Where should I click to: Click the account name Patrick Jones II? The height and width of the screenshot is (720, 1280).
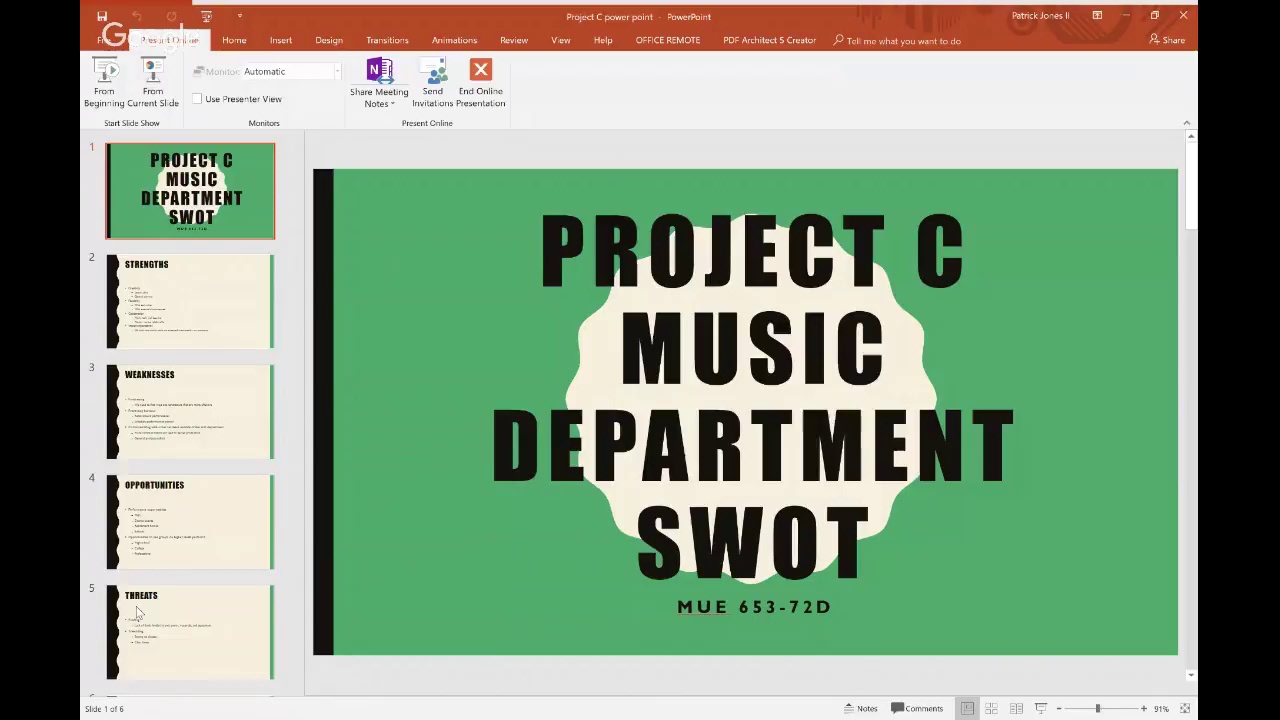(1040, 16)
